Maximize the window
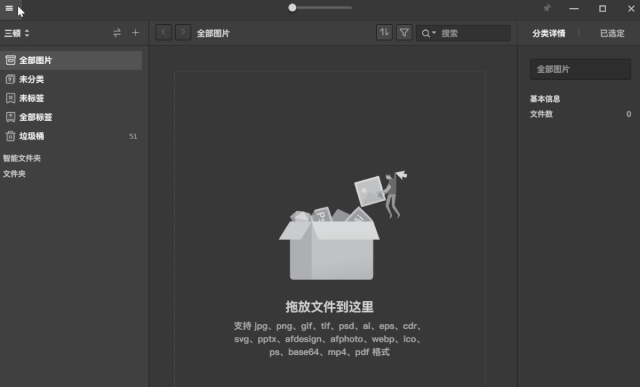The image size is (640, 387). 602,9
